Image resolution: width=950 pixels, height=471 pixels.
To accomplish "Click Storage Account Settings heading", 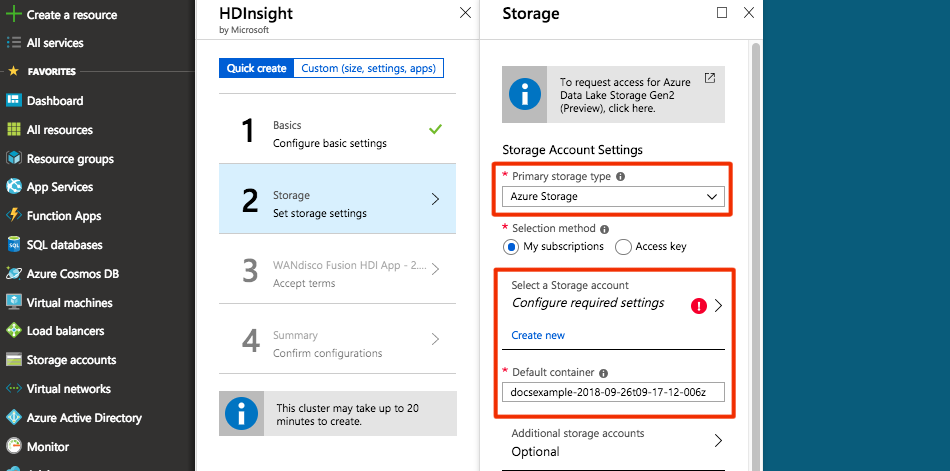I will 573,150.
